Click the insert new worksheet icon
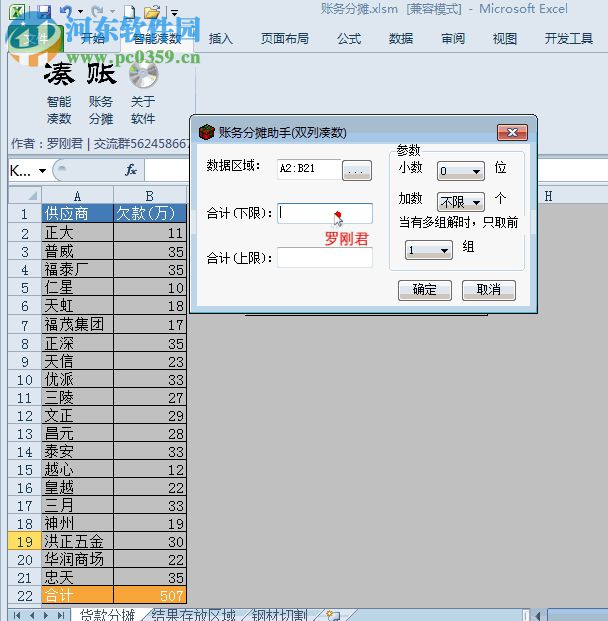608x621 pixels. pyautogui.click(x=333, y=615)
